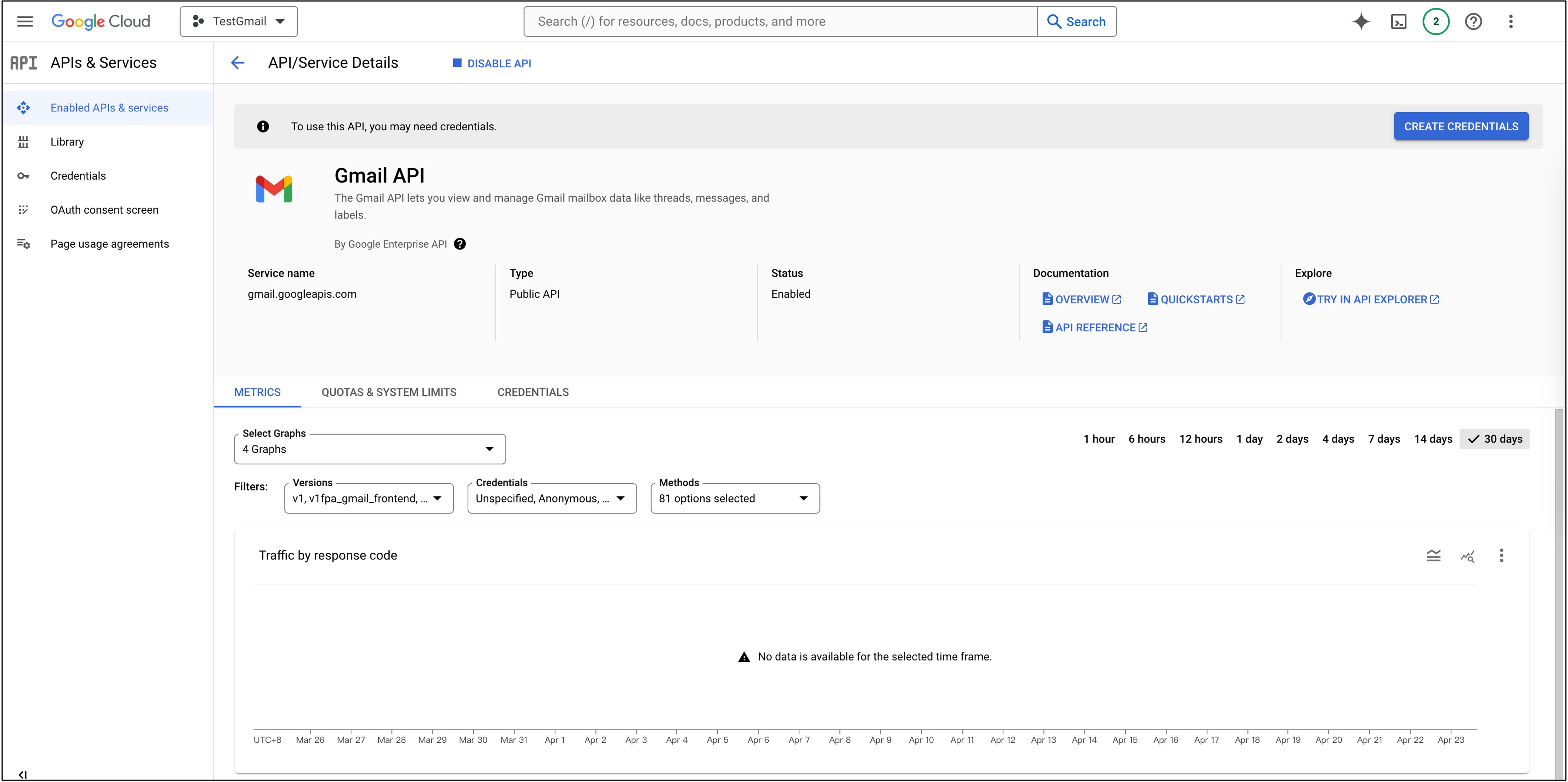Viewport: 1568px width, 782px height.
Task: Select the 12 hours time range
Action: pyautogui.click(x=1200, y=439)
